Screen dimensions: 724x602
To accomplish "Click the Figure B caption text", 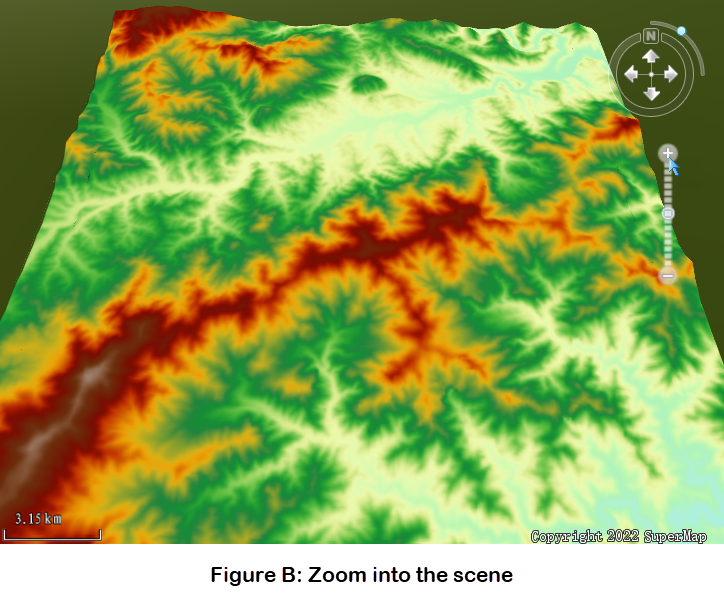I will click(361, 575).
